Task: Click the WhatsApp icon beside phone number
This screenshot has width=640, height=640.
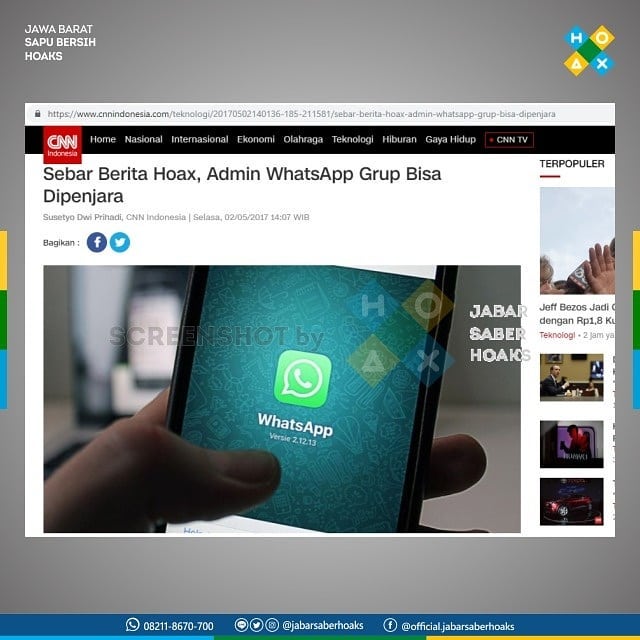Action: pyautogui.click(x=132, y=624)
